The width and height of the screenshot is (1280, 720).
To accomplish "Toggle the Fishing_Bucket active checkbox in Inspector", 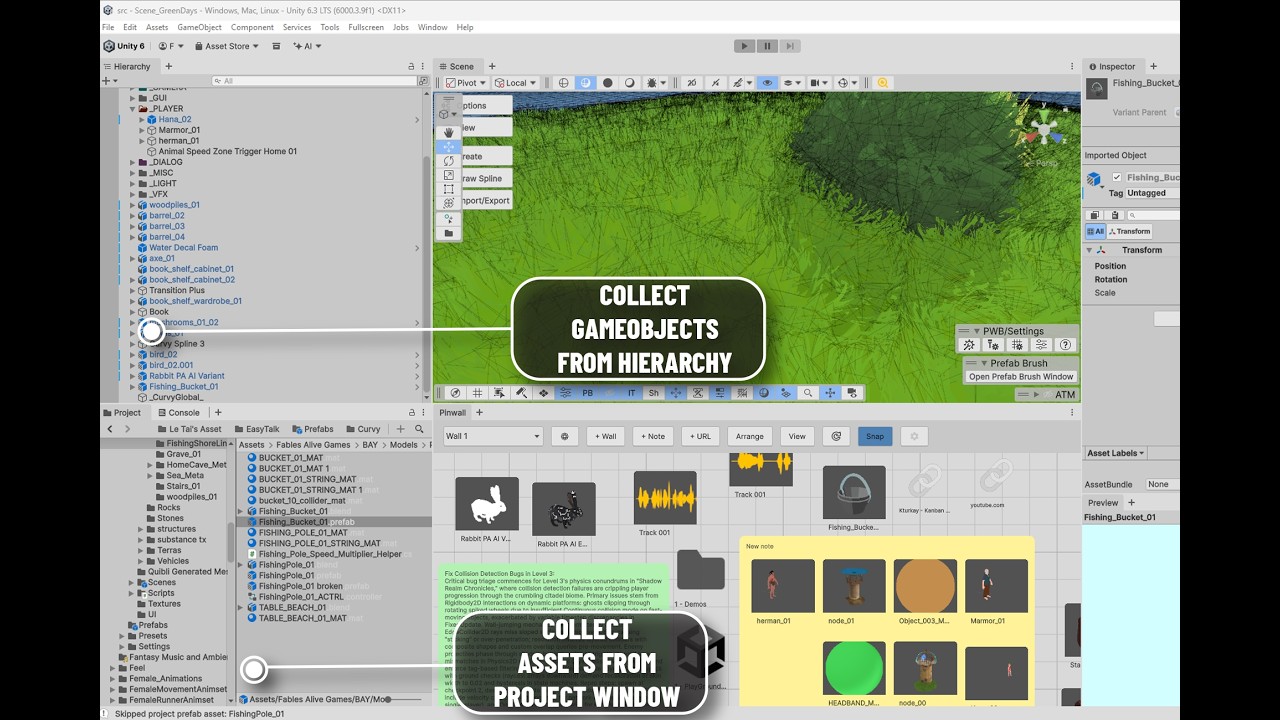I will pos(1117,178).
